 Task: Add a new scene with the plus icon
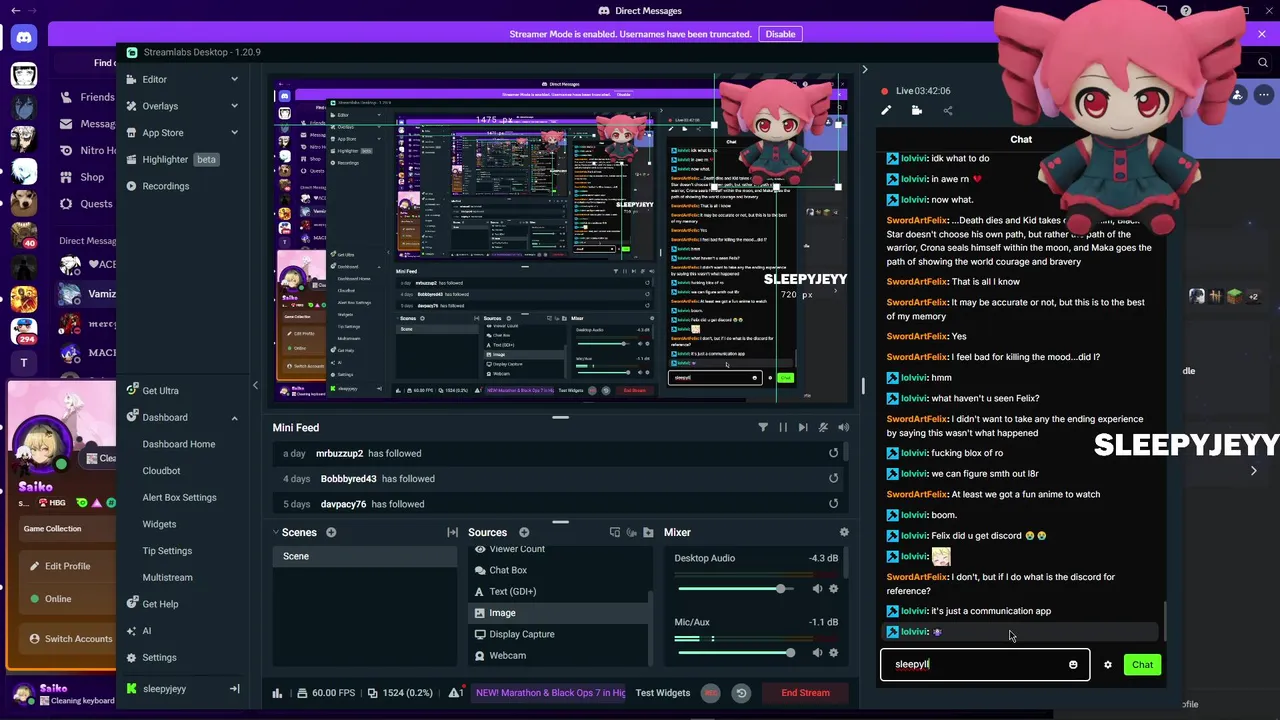coord(331,532)
